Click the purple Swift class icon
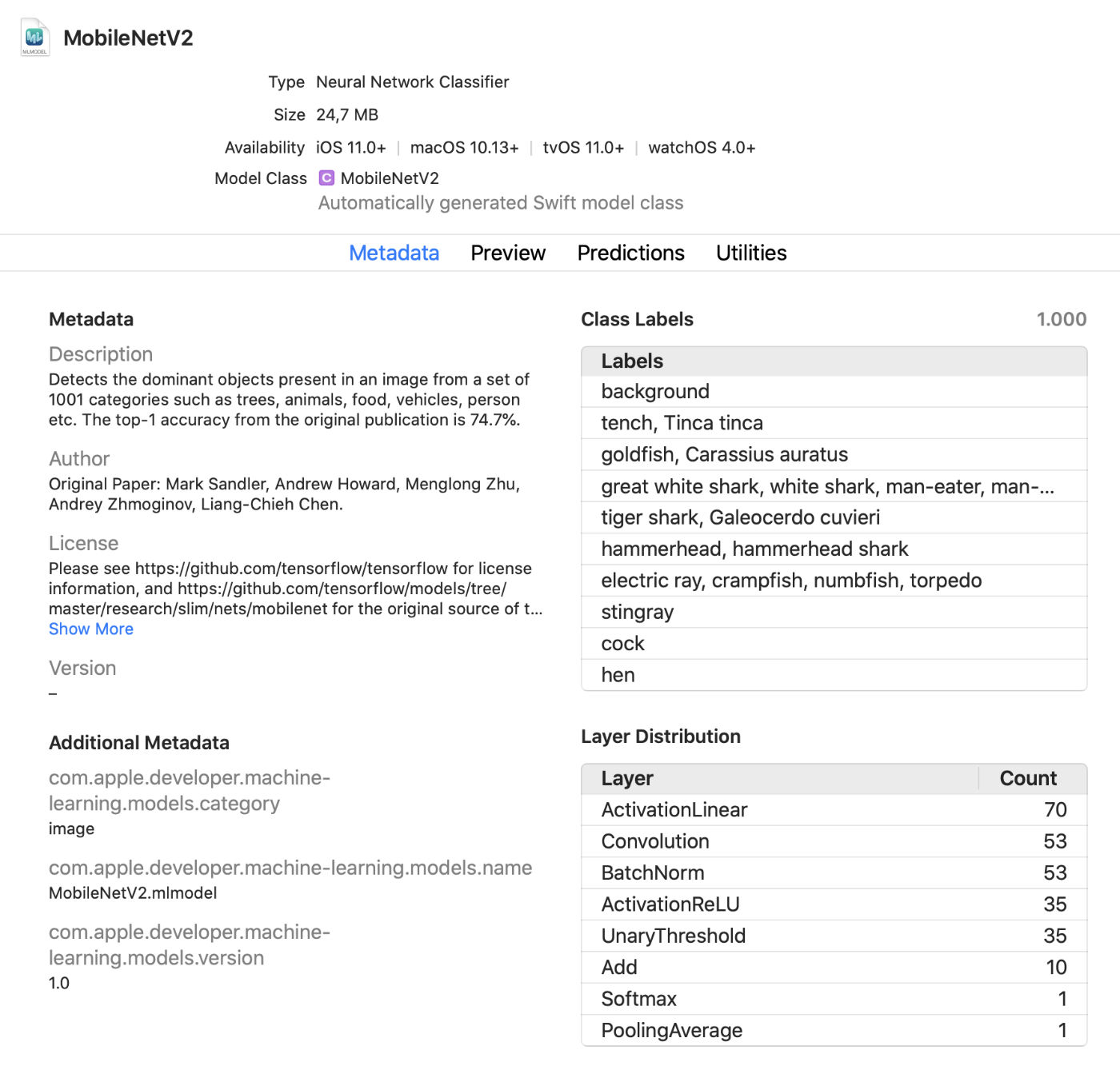 pos(326,178)
